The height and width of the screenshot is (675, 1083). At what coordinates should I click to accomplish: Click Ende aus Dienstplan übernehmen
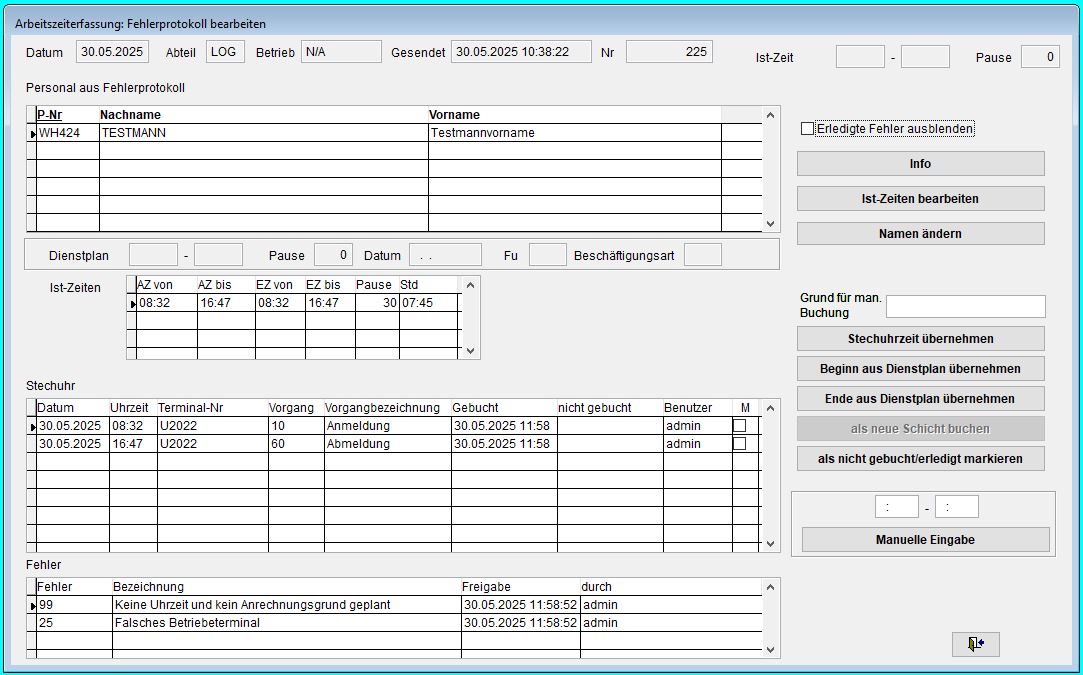920,399
